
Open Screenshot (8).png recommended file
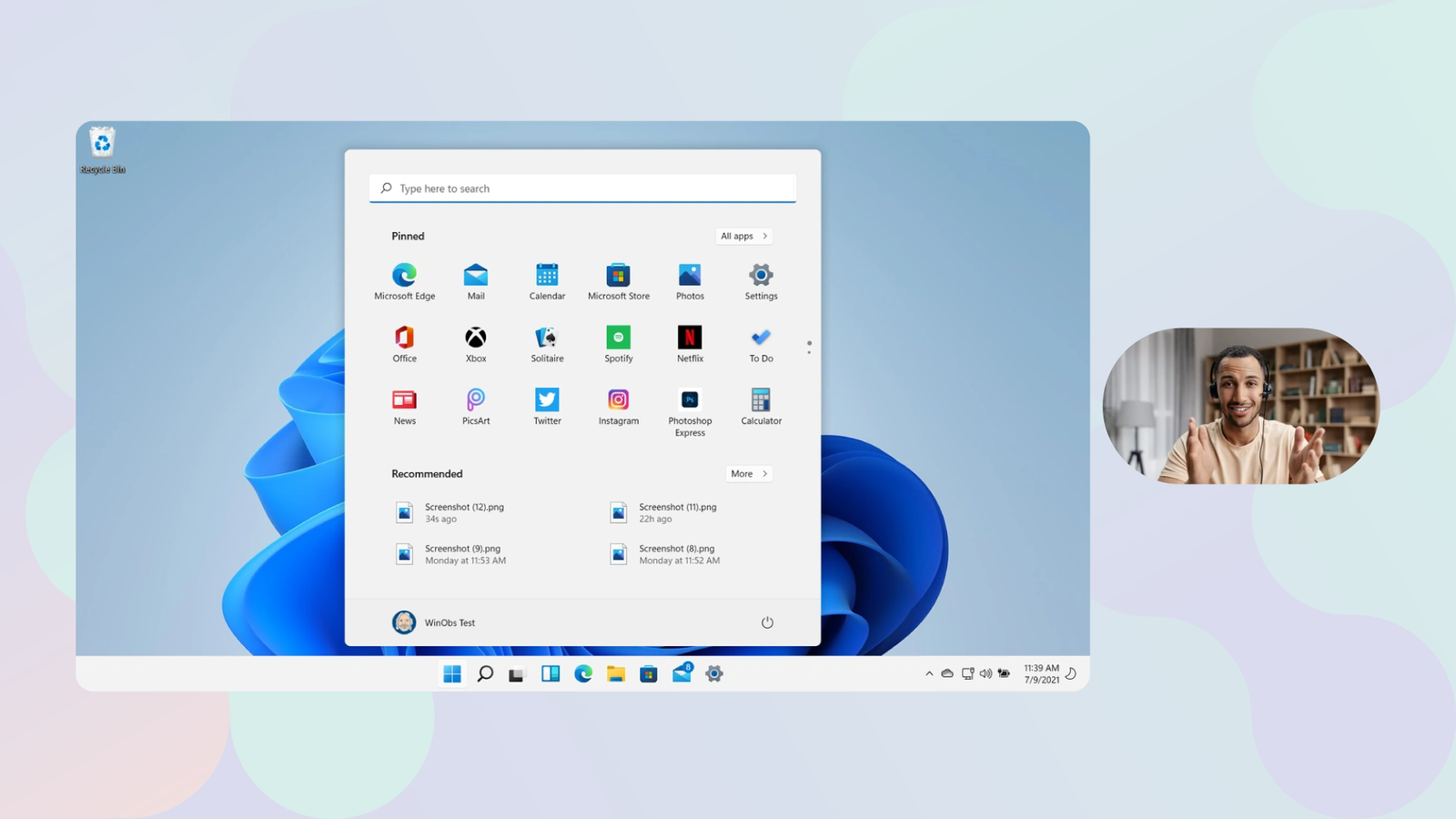[665, 554]
